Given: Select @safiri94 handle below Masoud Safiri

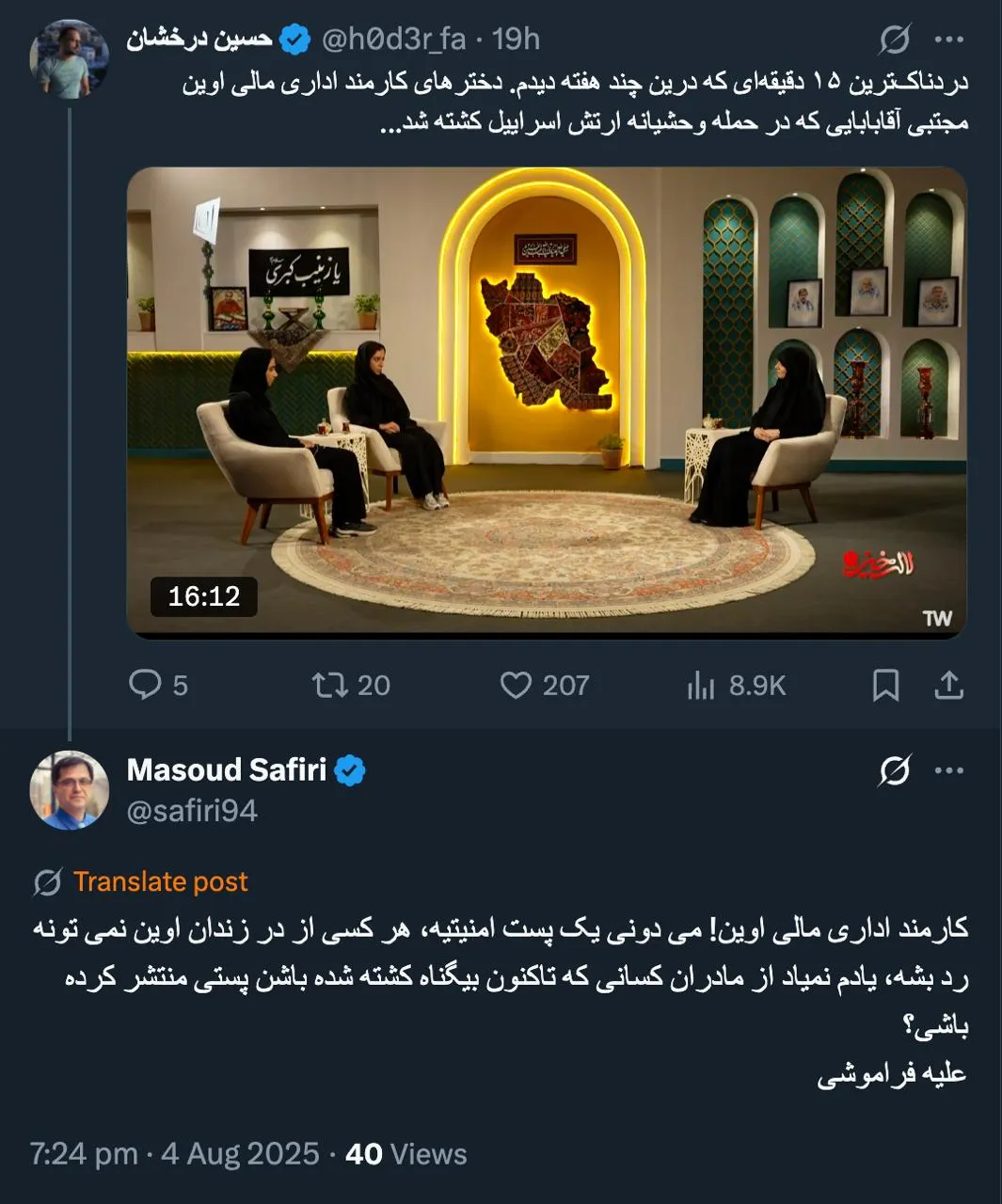Looking at the screenshot, I should (192, 807).
